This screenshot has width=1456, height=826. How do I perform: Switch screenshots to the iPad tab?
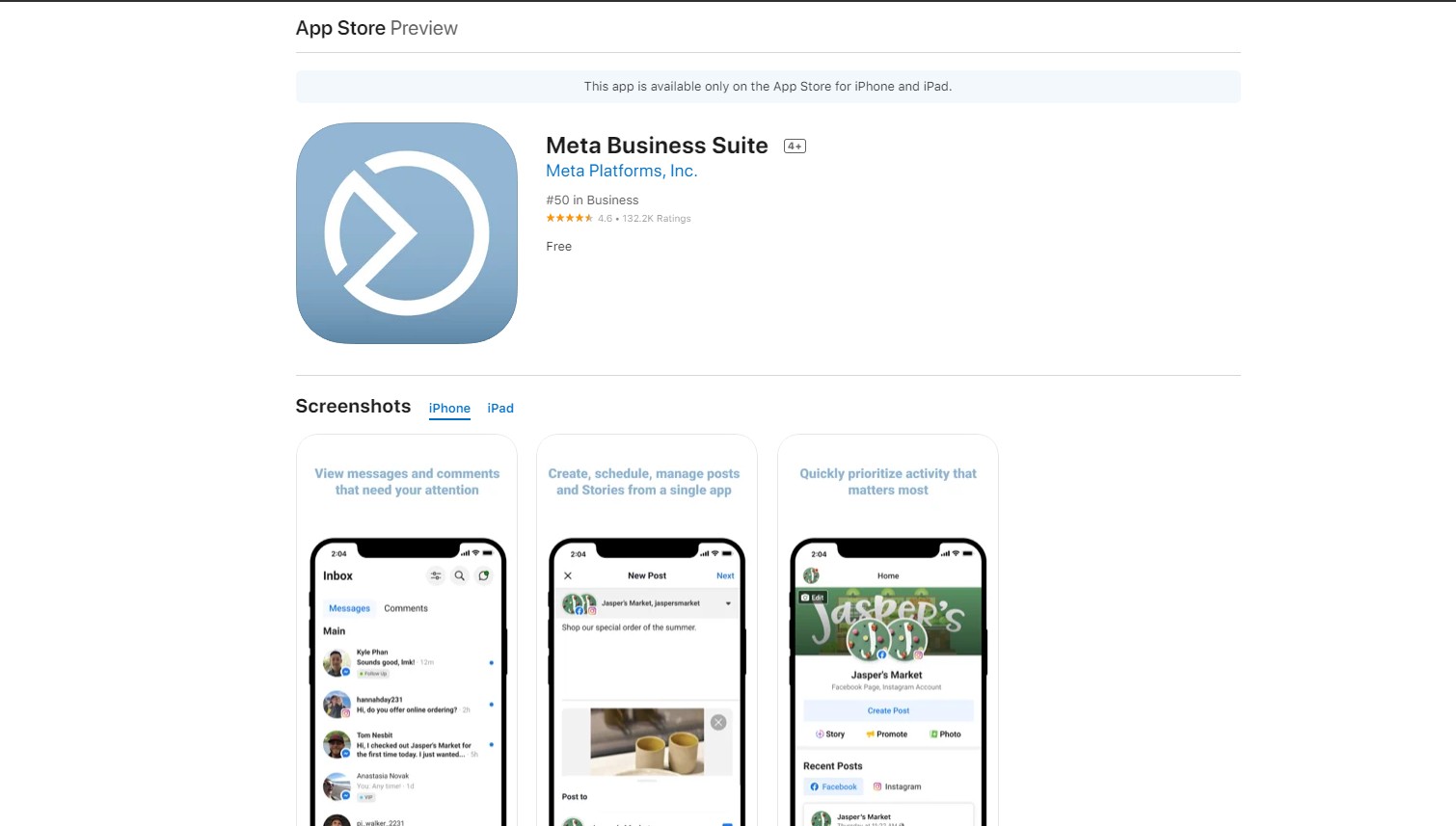coord(500,409)
